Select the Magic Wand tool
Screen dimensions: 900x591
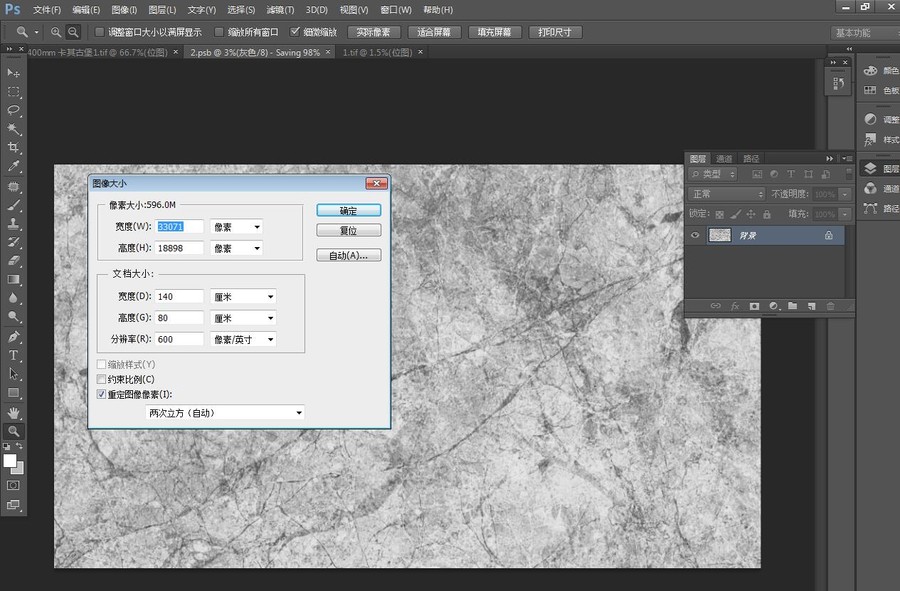pyautogui.click(x=13, y=129)
